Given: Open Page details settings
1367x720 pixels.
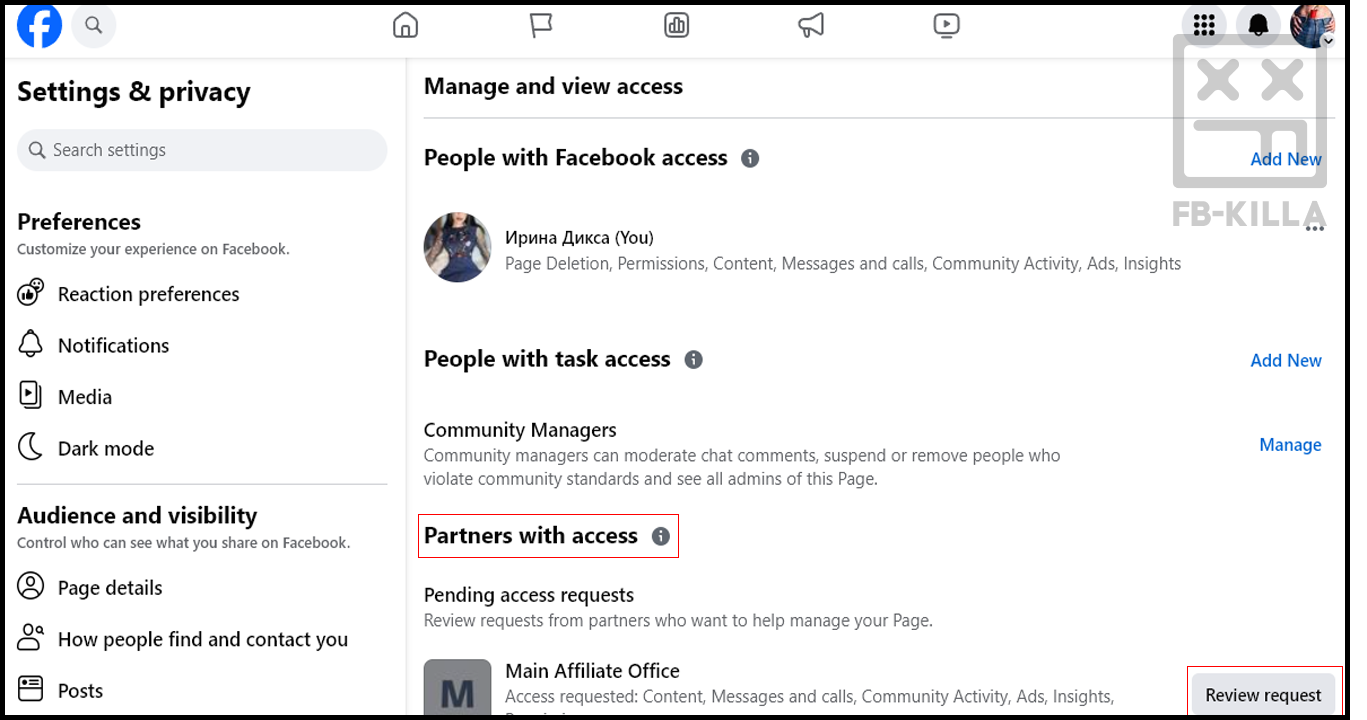Looking at the screenshot, I should (x=110, y=588).
